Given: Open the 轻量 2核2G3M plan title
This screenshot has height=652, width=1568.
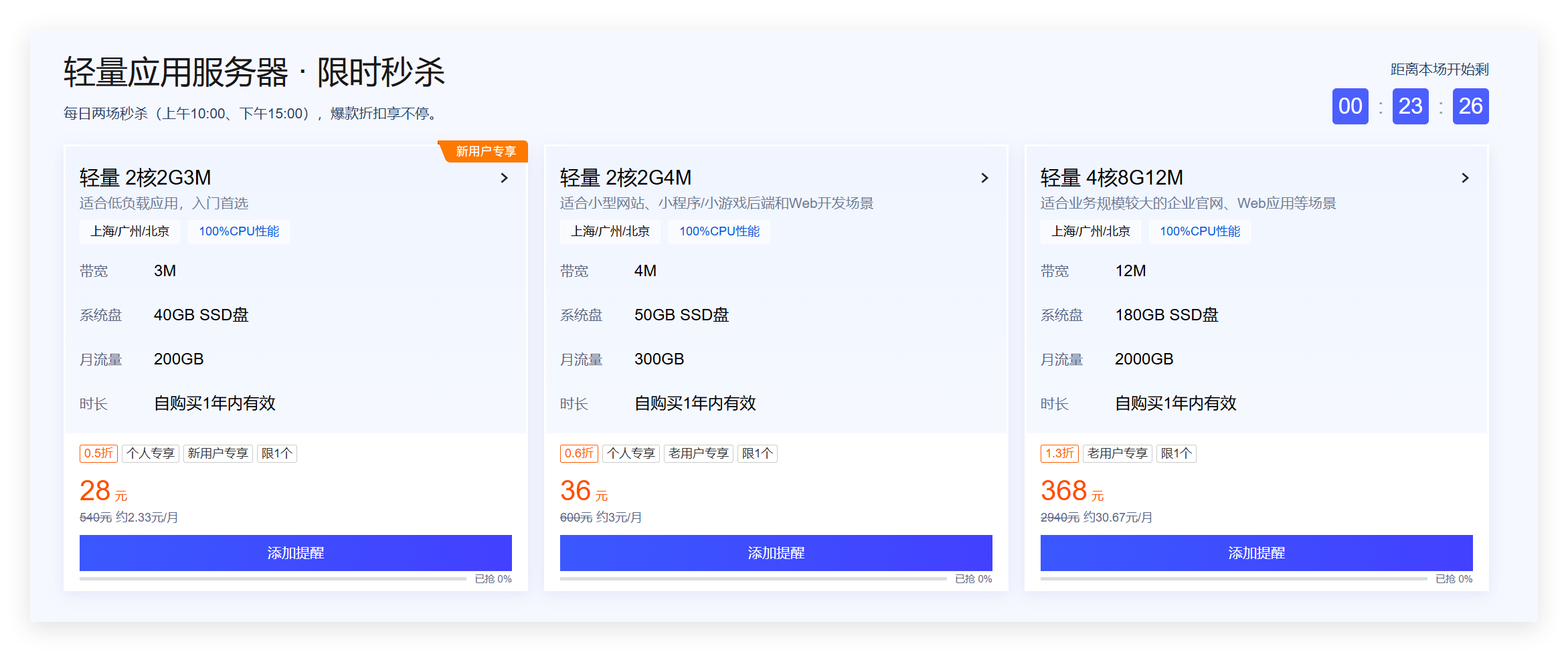Looking at the screenshot, I should (x=145, y=178).
